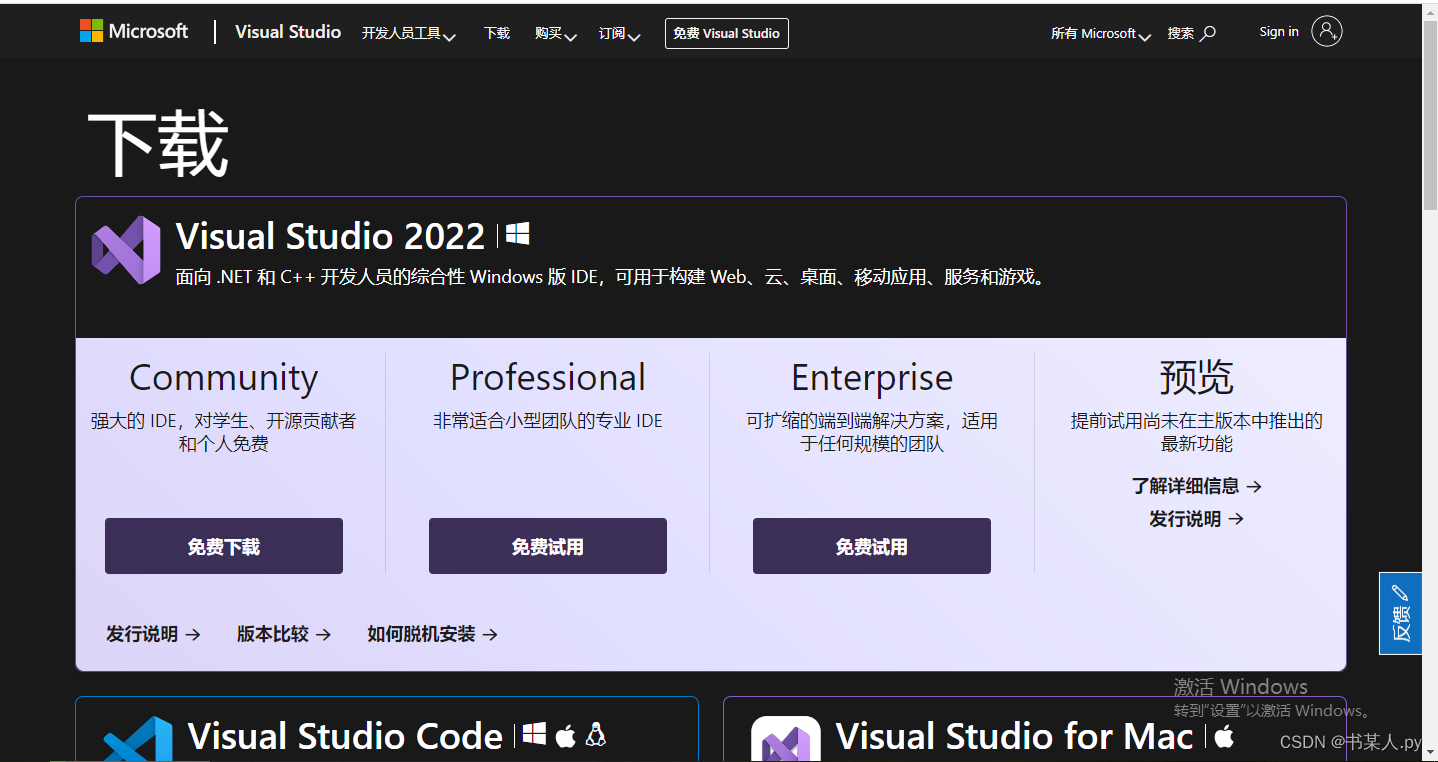Viewport: 1438px width, 762px height.
Task: Click the Microsoft logo
Action: (134, 31)
